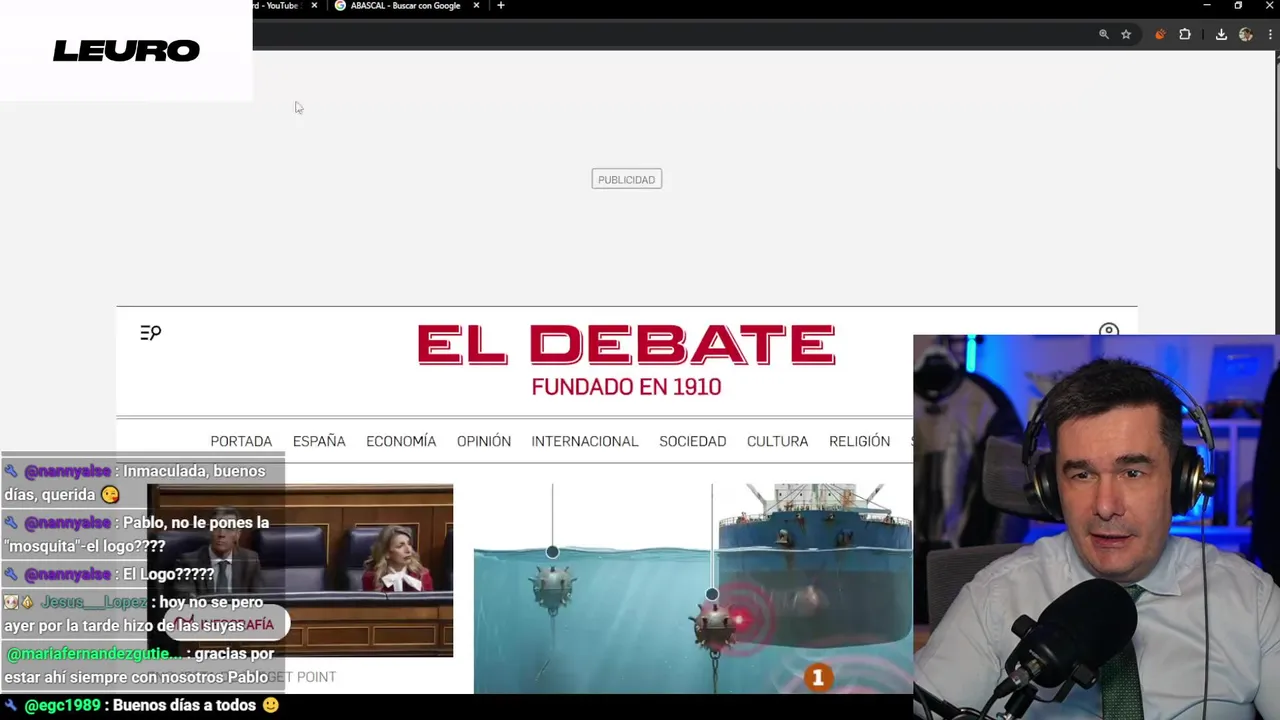The image size is (1280, 720).
Task: Close the YouTube browser tab
Action: click(x=314, y=6)
